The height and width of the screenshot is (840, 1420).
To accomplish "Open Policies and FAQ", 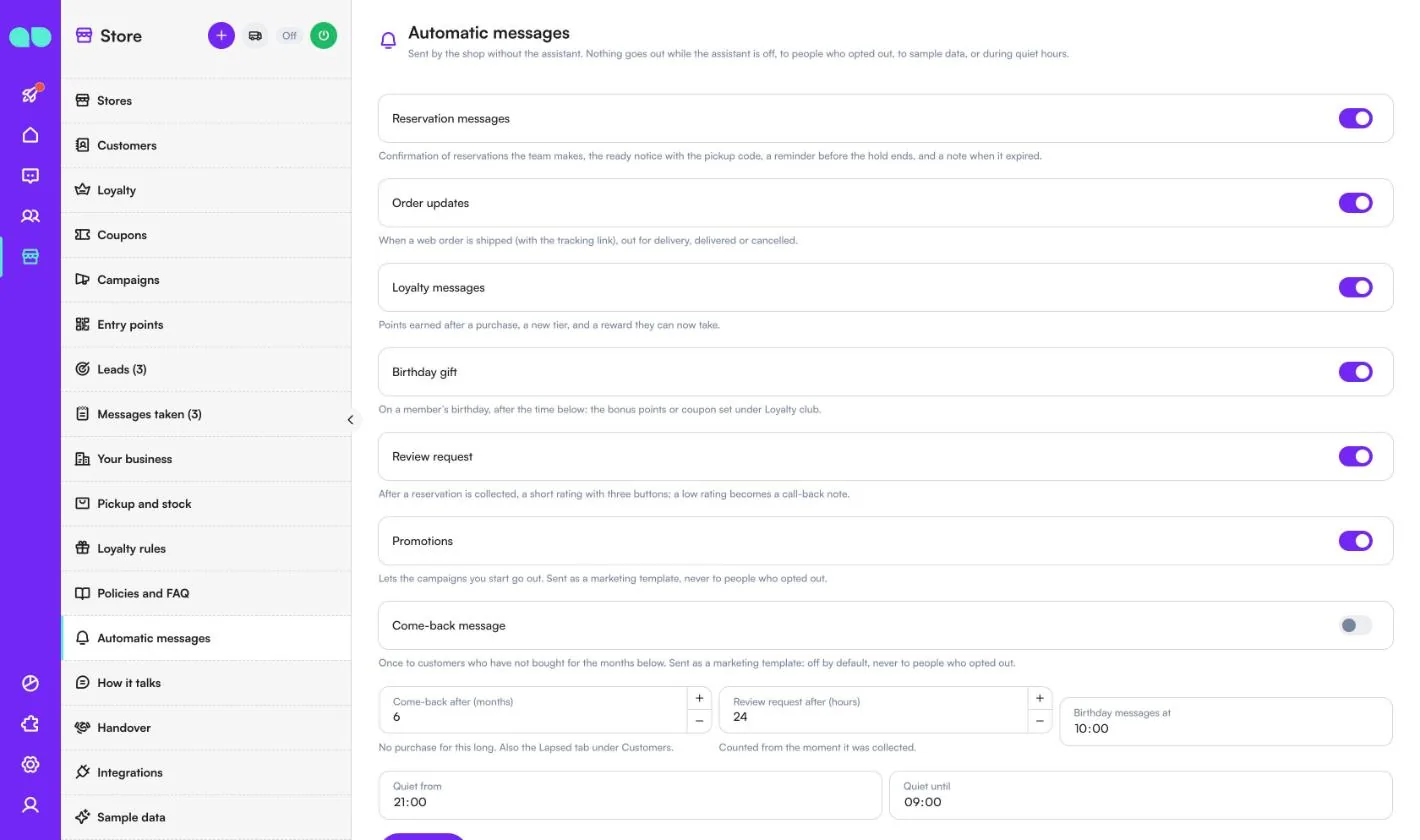I will pos(206,593).
